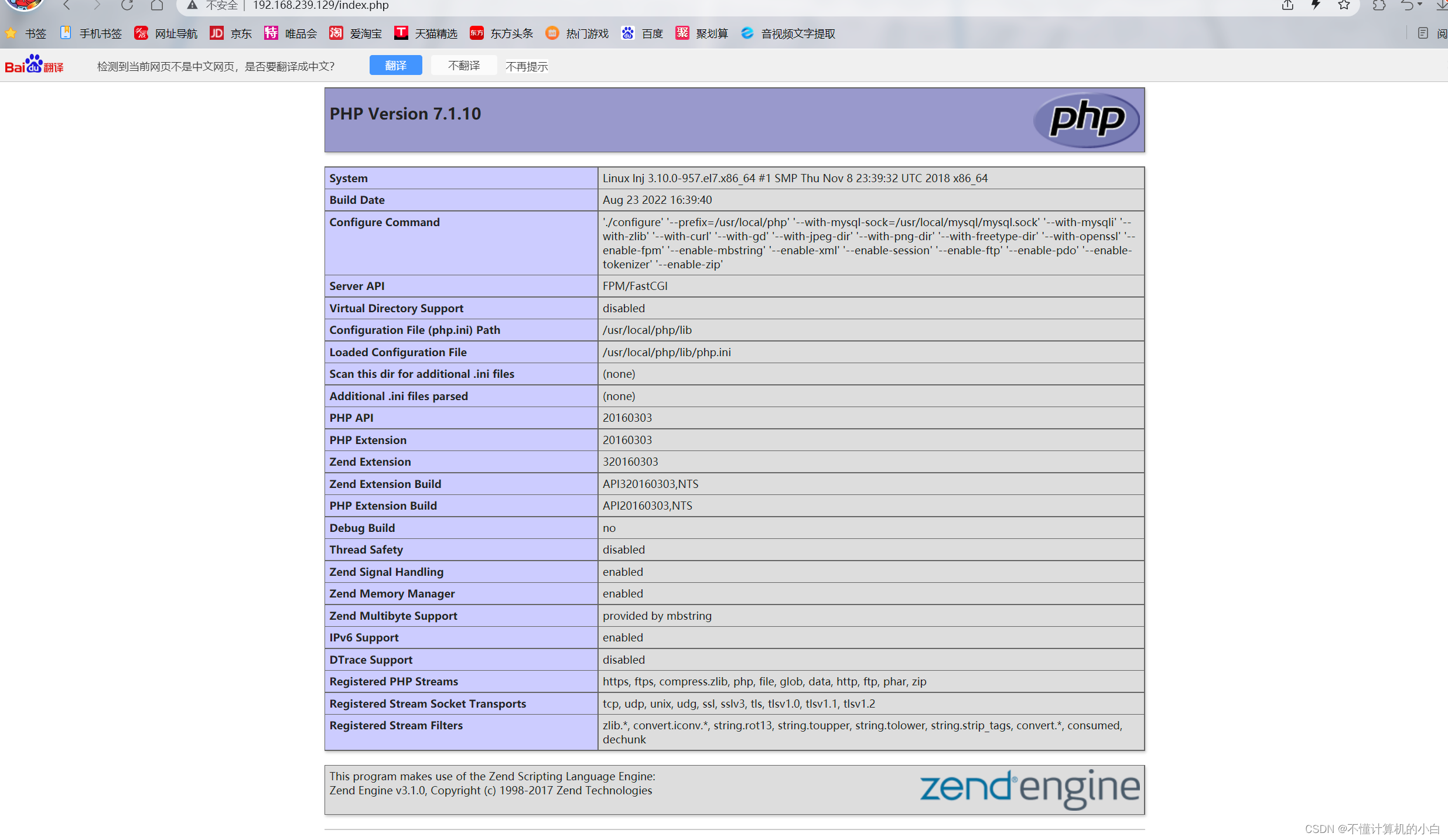Go back using the browser back arrow
The width and height of the screenshot is (1448, 840).
(x=67, y=5)
